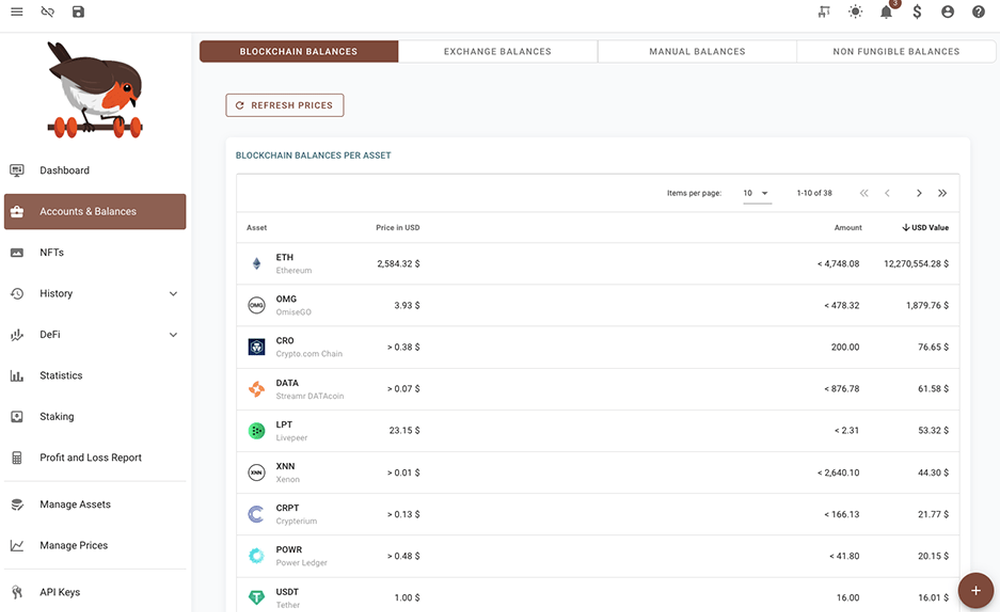Click the CRO Crypto.com Chain icon
1000x612 pixels.
[x=256, y=347]
